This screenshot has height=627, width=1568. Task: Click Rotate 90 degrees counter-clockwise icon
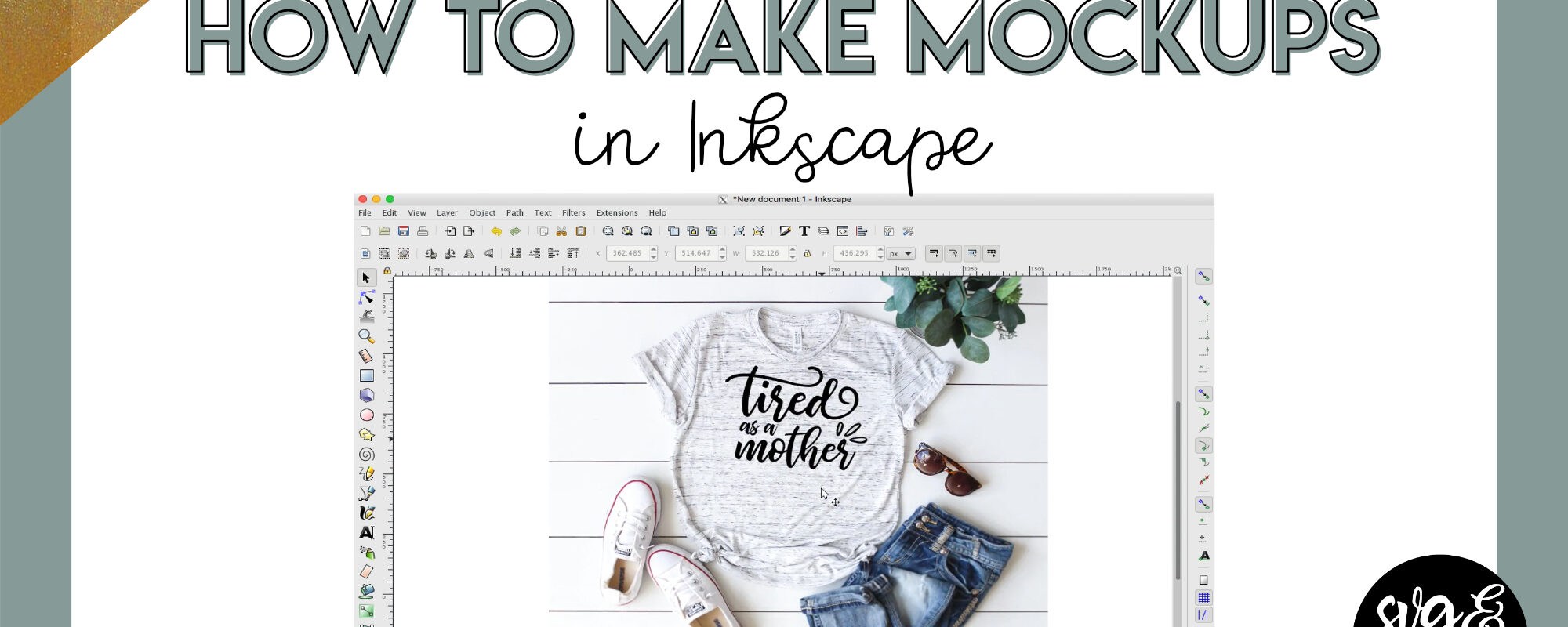tap(430, 253)
